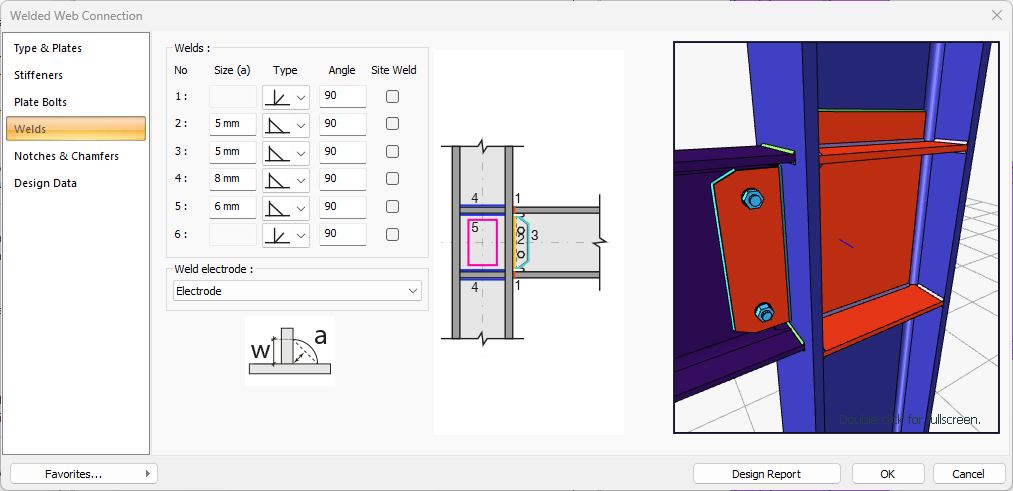The height and width of the screenshot is (491, 1013).
Task: Switch to Type & Plates section
Action: tap(48, 48)
